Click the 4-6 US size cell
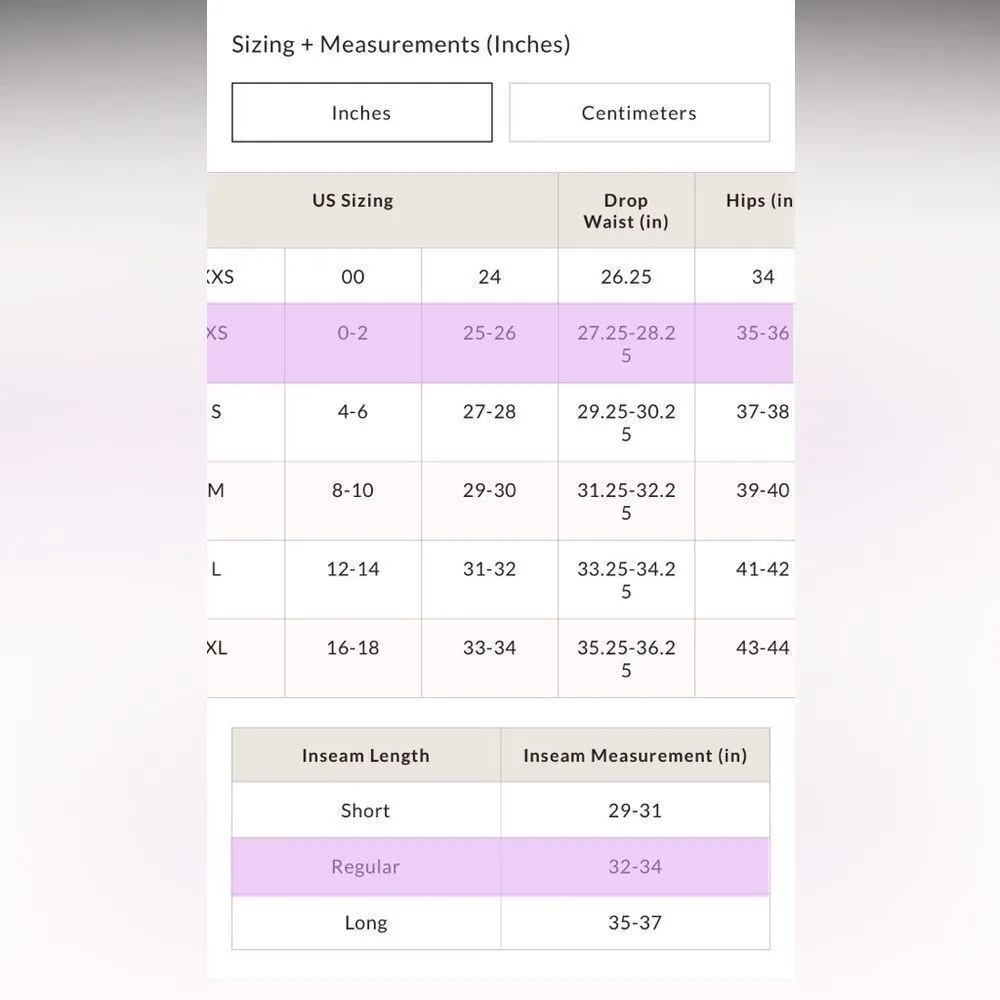Screen dimensions: 1000x1000 coord(353,411)
